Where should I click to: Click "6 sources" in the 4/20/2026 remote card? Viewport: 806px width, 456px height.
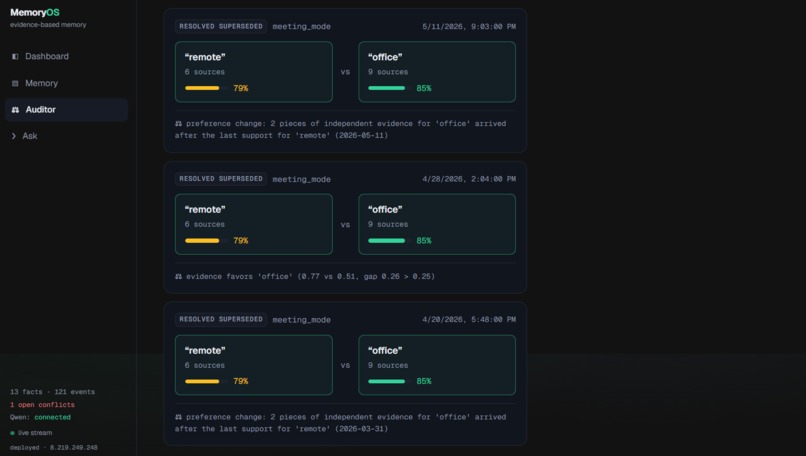[x=205, y=365]
